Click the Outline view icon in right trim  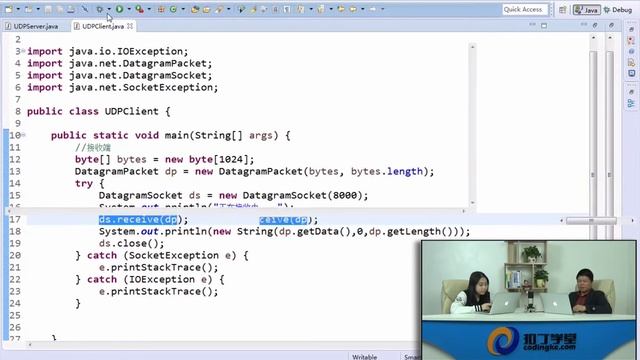coord(631,103)
